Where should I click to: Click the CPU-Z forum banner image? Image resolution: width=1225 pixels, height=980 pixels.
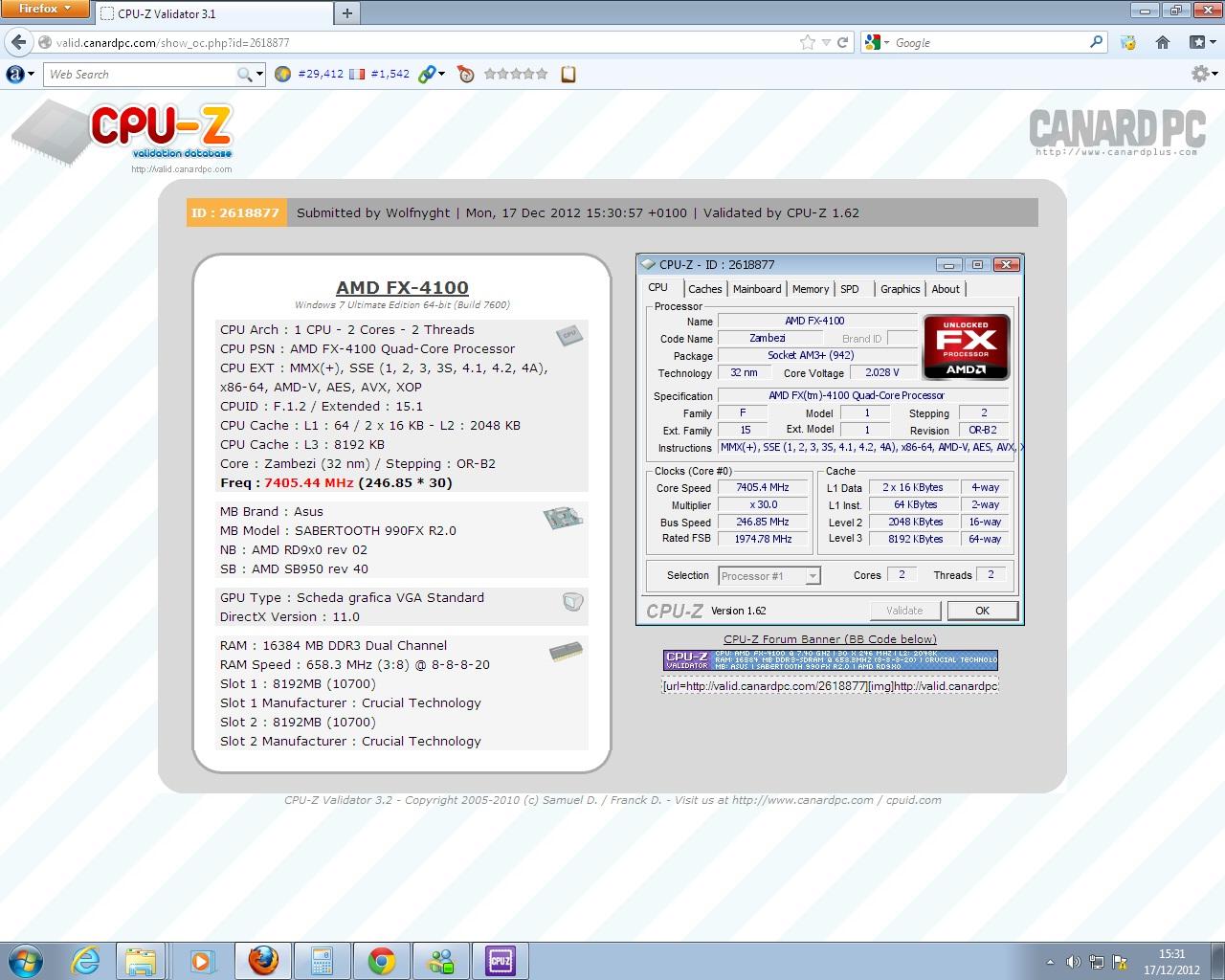click(x=830, y=660)
